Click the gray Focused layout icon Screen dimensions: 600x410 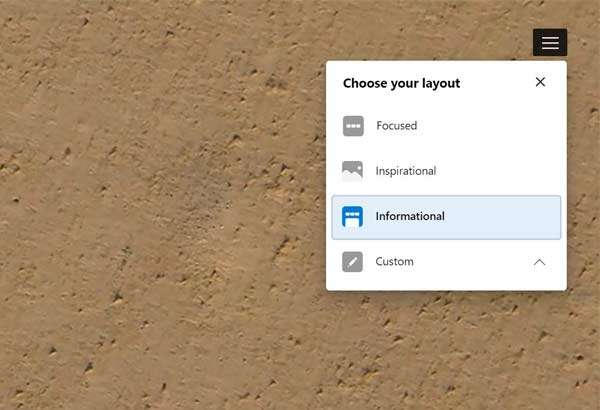pyautogui.click(x=353, y=126)
